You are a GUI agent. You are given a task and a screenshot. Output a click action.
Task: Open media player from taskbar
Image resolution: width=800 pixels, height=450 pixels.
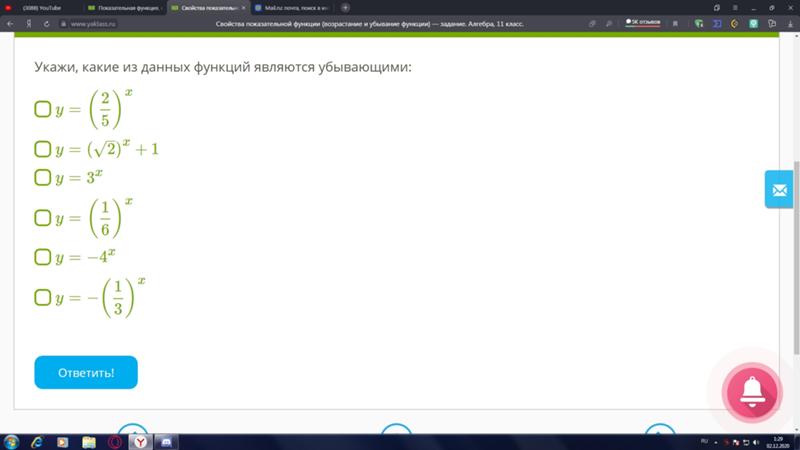62,442
